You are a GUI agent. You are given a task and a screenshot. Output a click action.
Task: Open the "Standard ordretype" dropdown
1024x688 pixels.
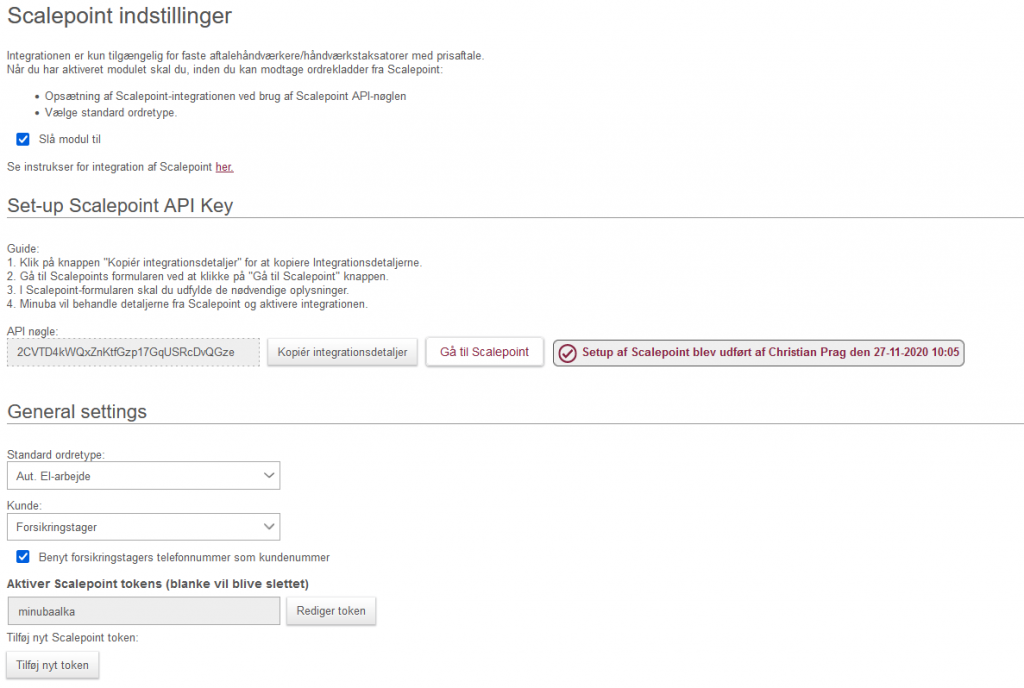click(143, 475)
